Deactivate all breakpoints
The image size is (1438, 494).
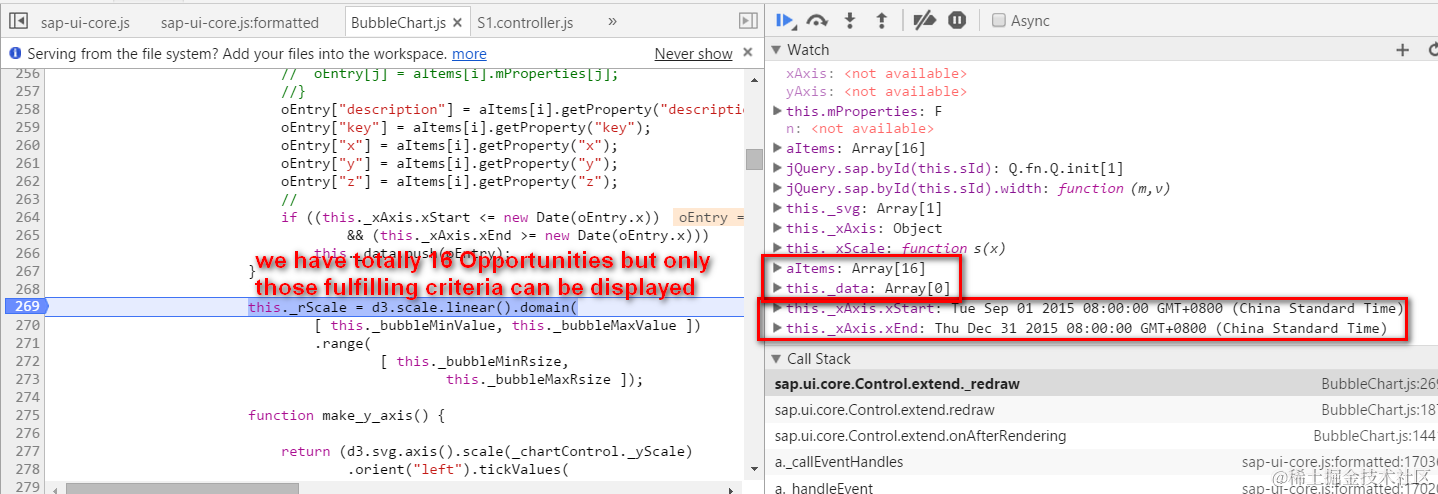(x=924, y=20)
